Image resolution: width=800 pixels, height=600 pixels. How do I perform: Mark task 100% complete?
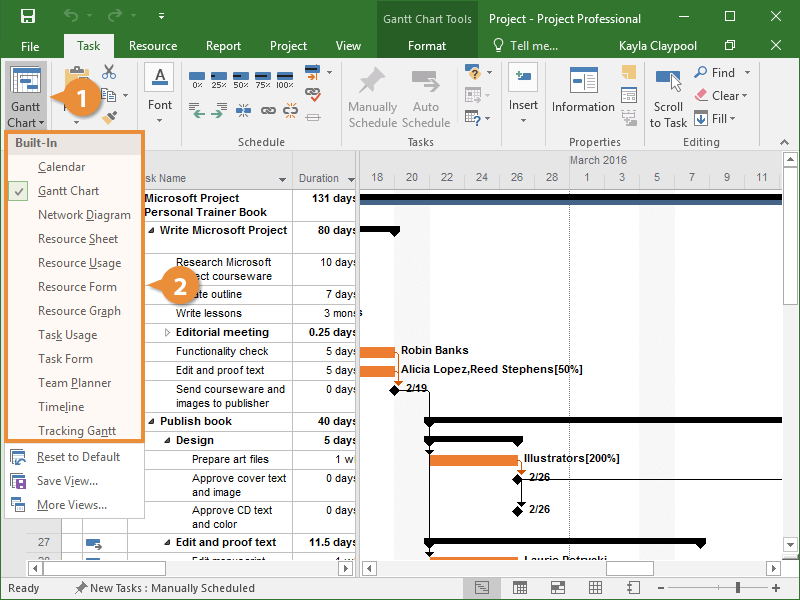tap(286, 79)
